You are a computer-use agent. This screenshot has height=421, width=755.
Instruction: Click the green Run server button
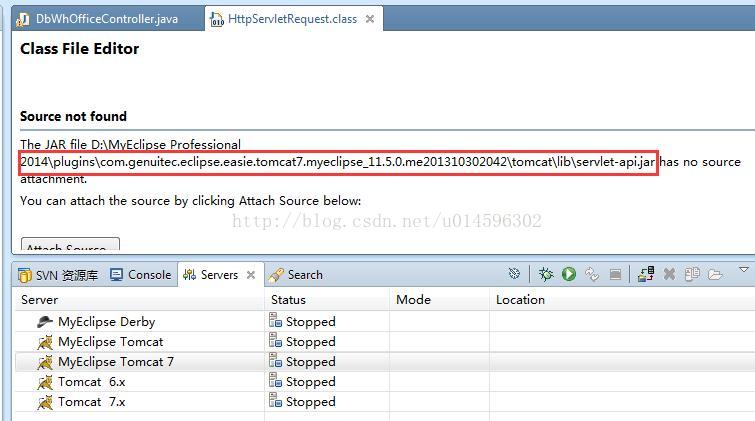(x=569, y=274)
